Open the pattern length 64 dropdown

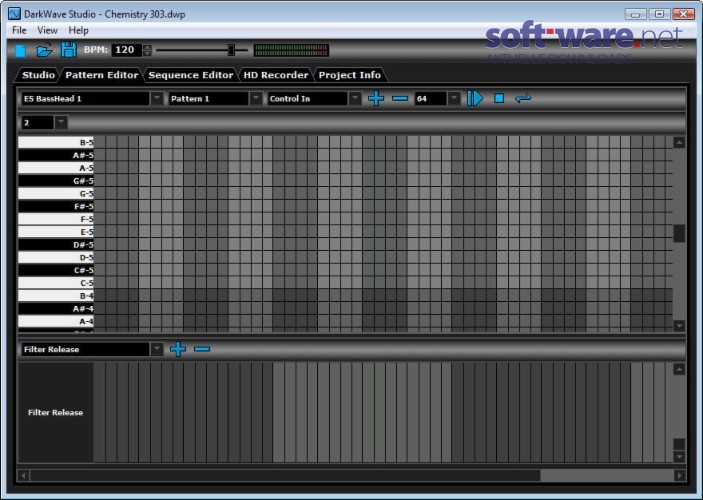pos(454,98)
